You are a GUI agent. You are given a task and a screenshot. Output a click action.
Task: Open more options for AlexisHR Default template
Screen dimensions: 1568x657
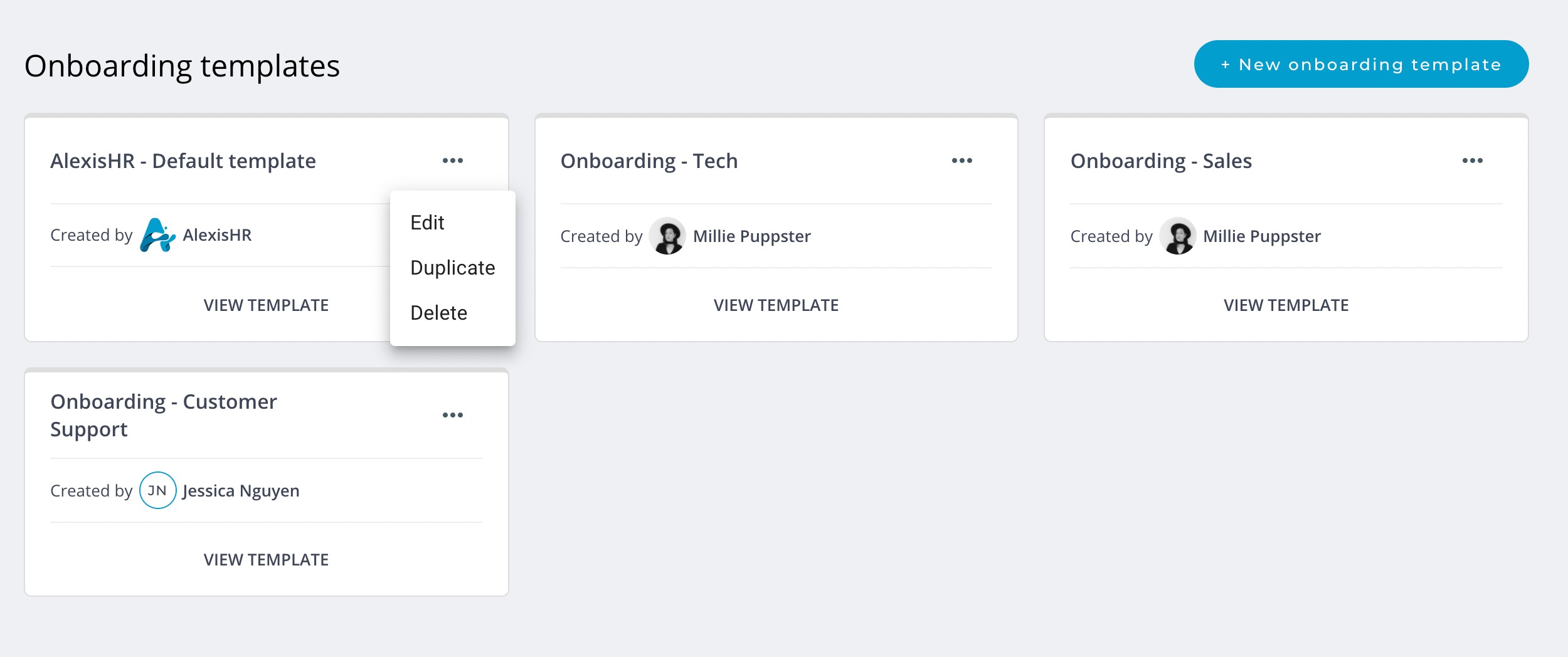click(x=452, y=160)
